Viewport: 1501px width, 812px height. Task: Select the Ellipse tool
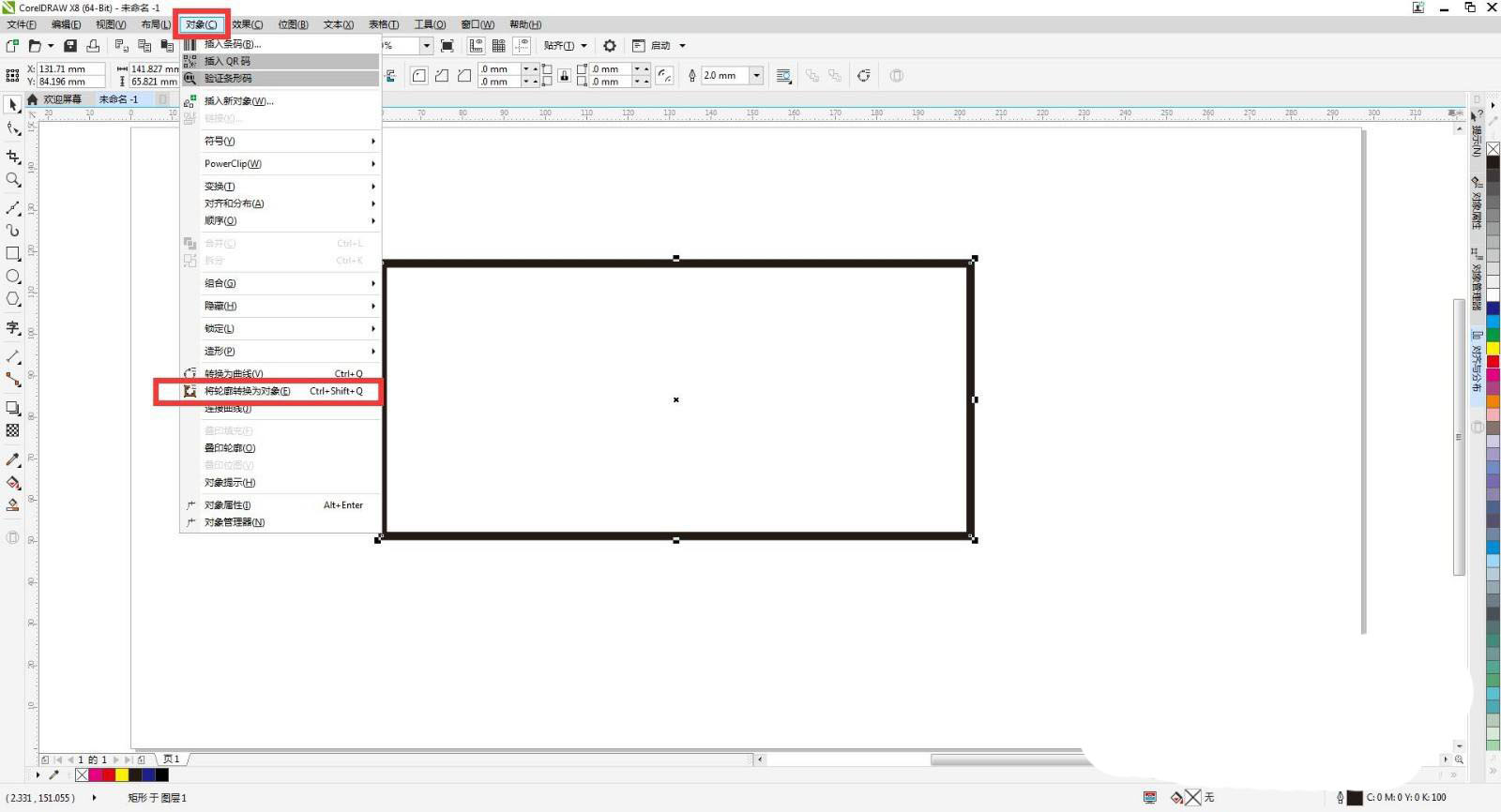tap(13, 277)
